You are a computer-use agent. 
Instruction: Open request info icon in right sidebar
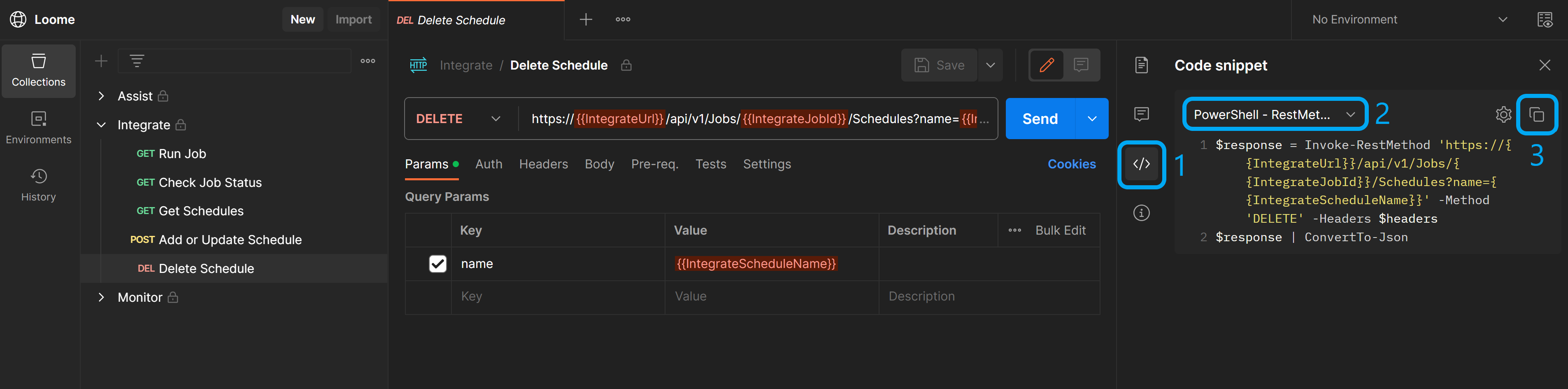[1141, 213]
